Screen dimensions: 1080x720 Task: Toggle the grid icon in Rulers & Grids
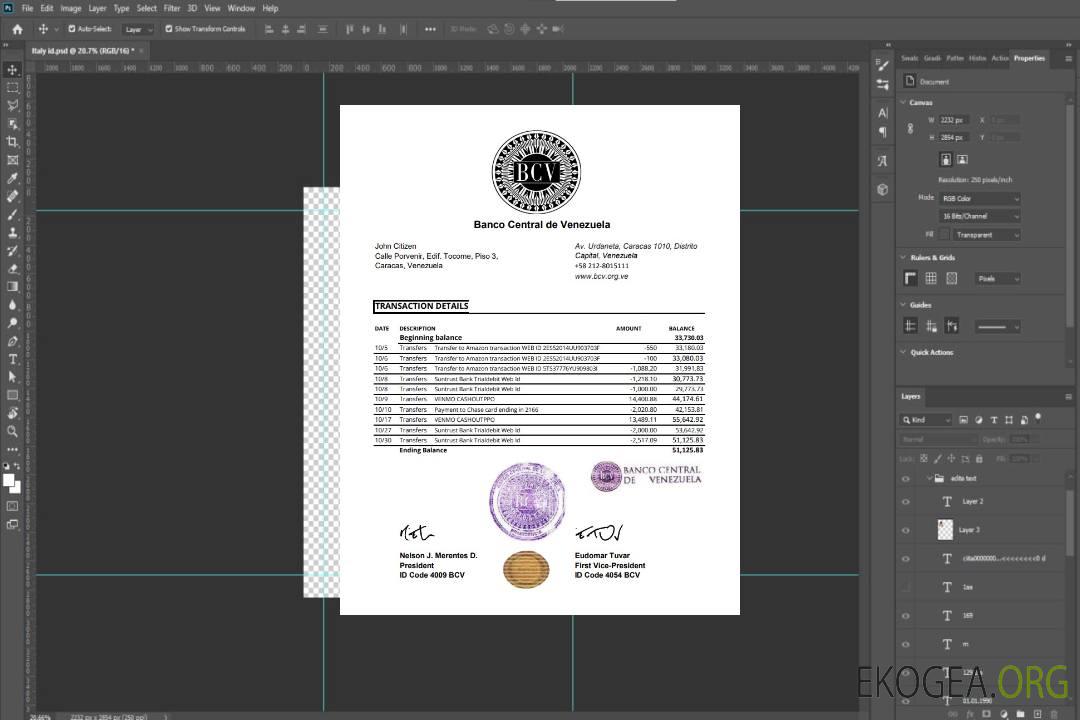pyautogui.click(x=931, y=278)
